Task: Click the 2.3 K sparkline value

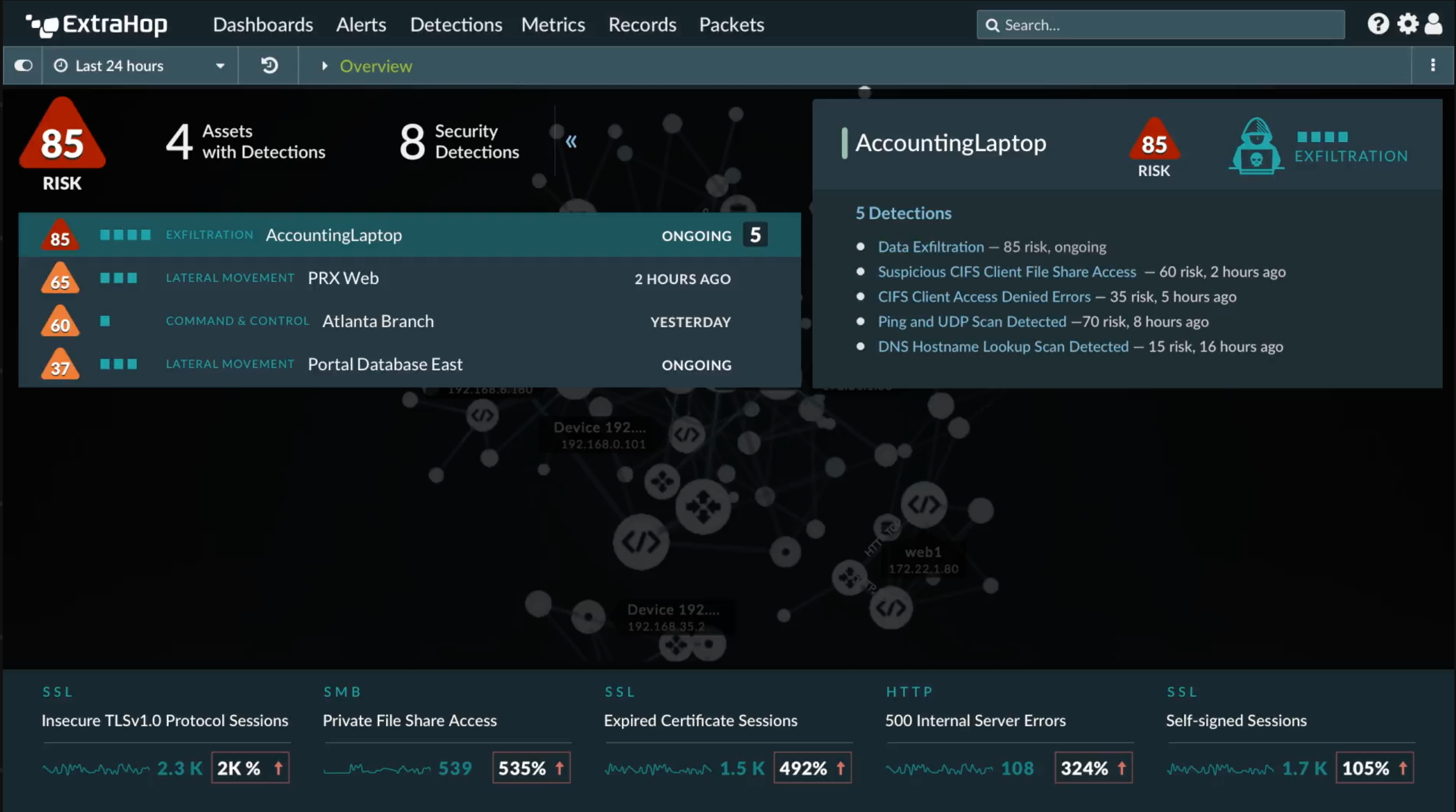Action: click(180, 769)
